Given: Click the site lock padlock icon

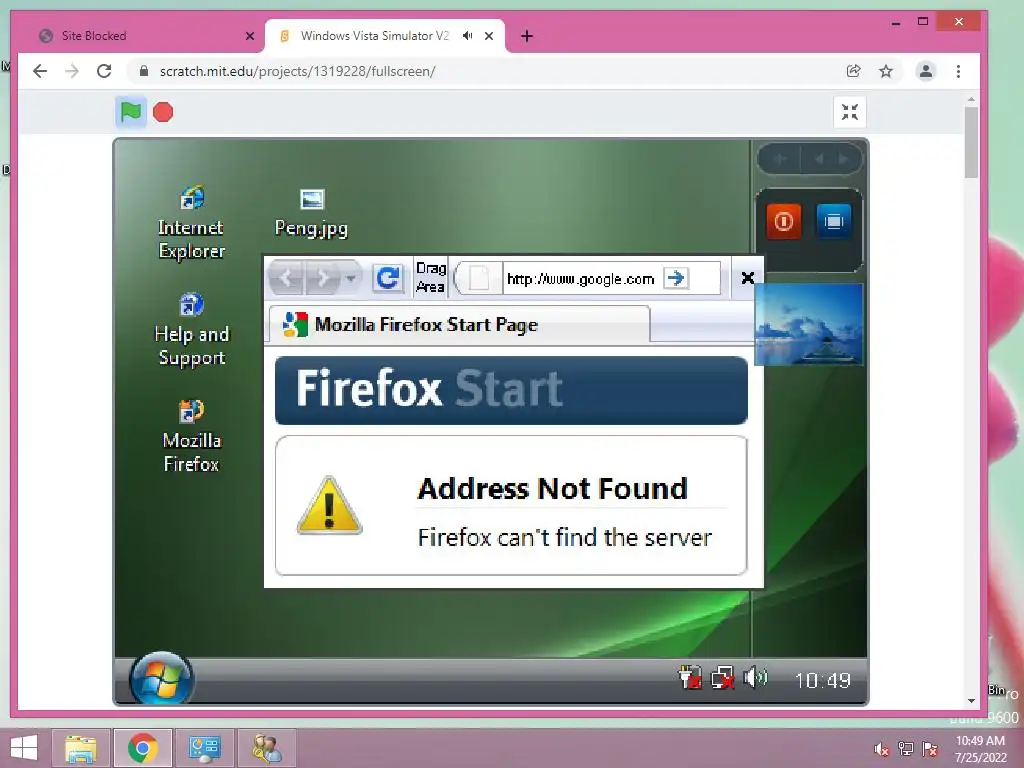Looking at the screenshot, I should pyautogui.click(x=144, y=71).
